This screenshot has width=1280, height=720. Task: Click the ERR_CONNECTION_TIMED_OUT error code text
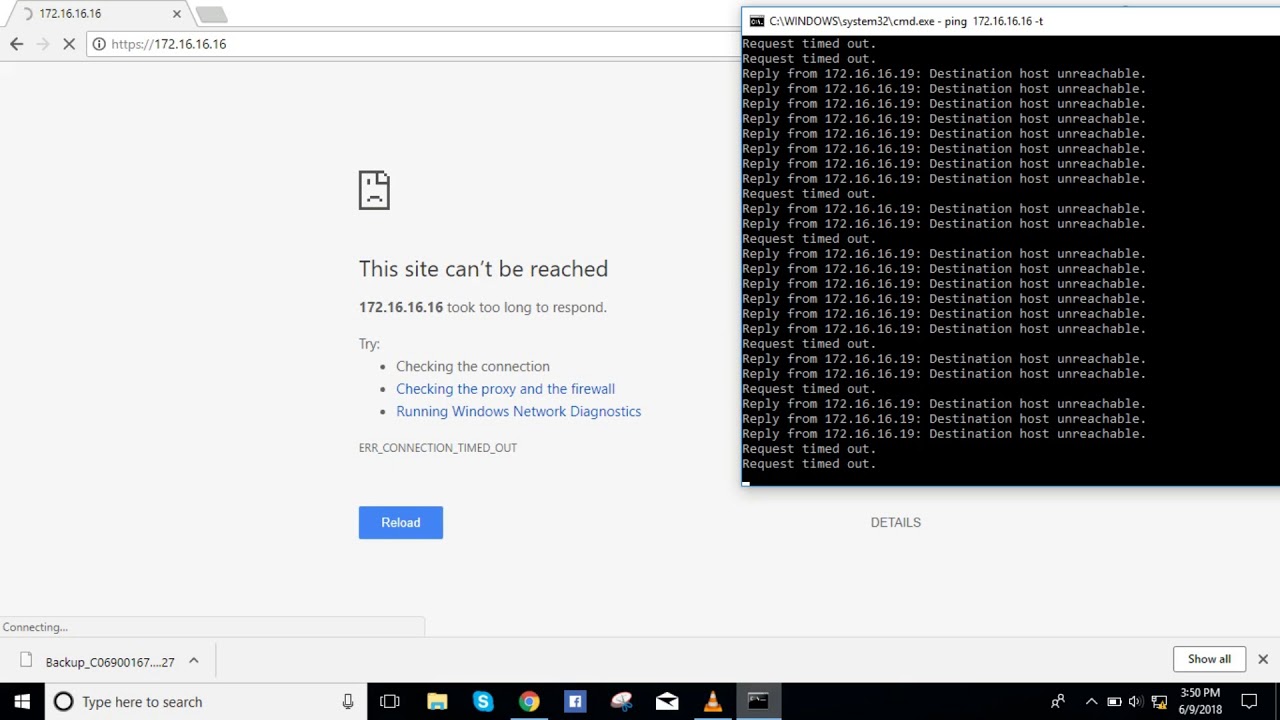pos(438,448)
